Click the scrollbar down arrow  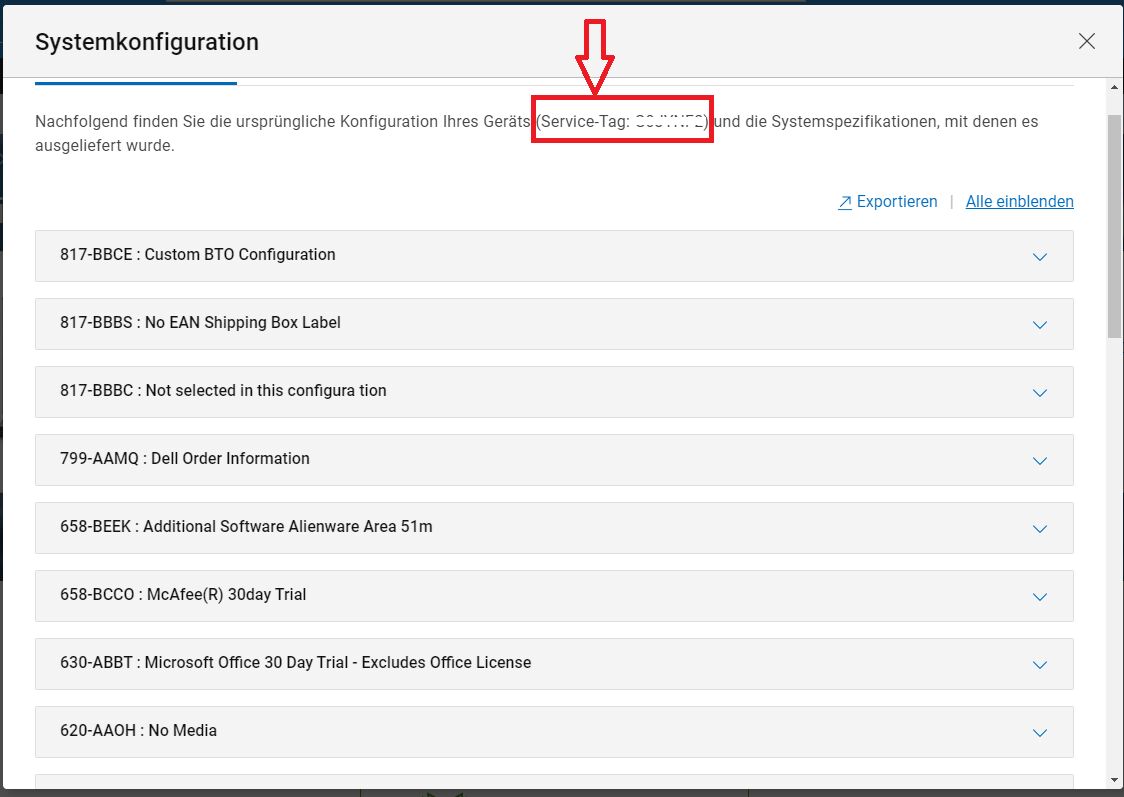pyautogui.click(x=1114, y=781)
